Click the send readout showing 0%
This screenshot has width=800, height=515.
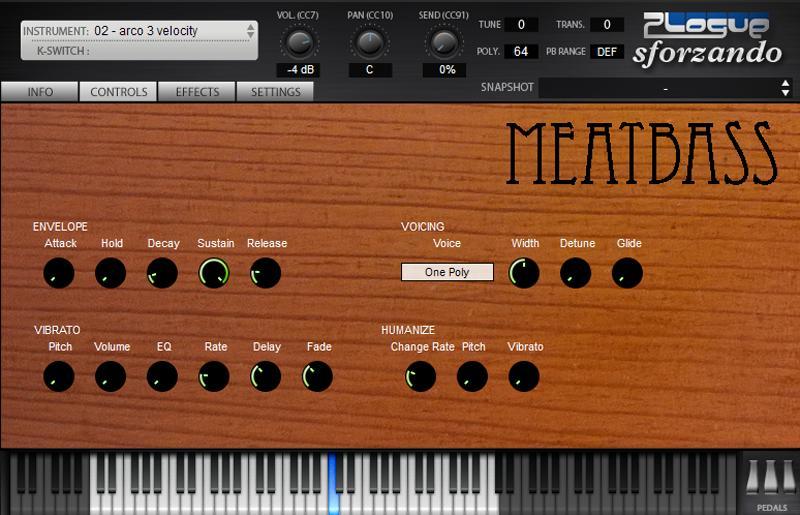click(444, 70)
